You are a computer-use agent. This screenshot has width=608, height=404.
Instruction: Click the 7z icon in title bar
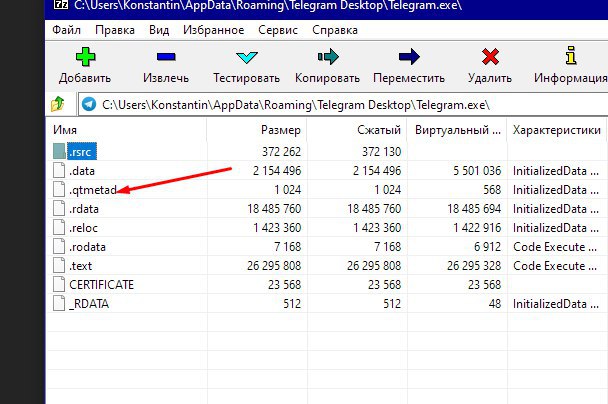(x=60, y=4)
